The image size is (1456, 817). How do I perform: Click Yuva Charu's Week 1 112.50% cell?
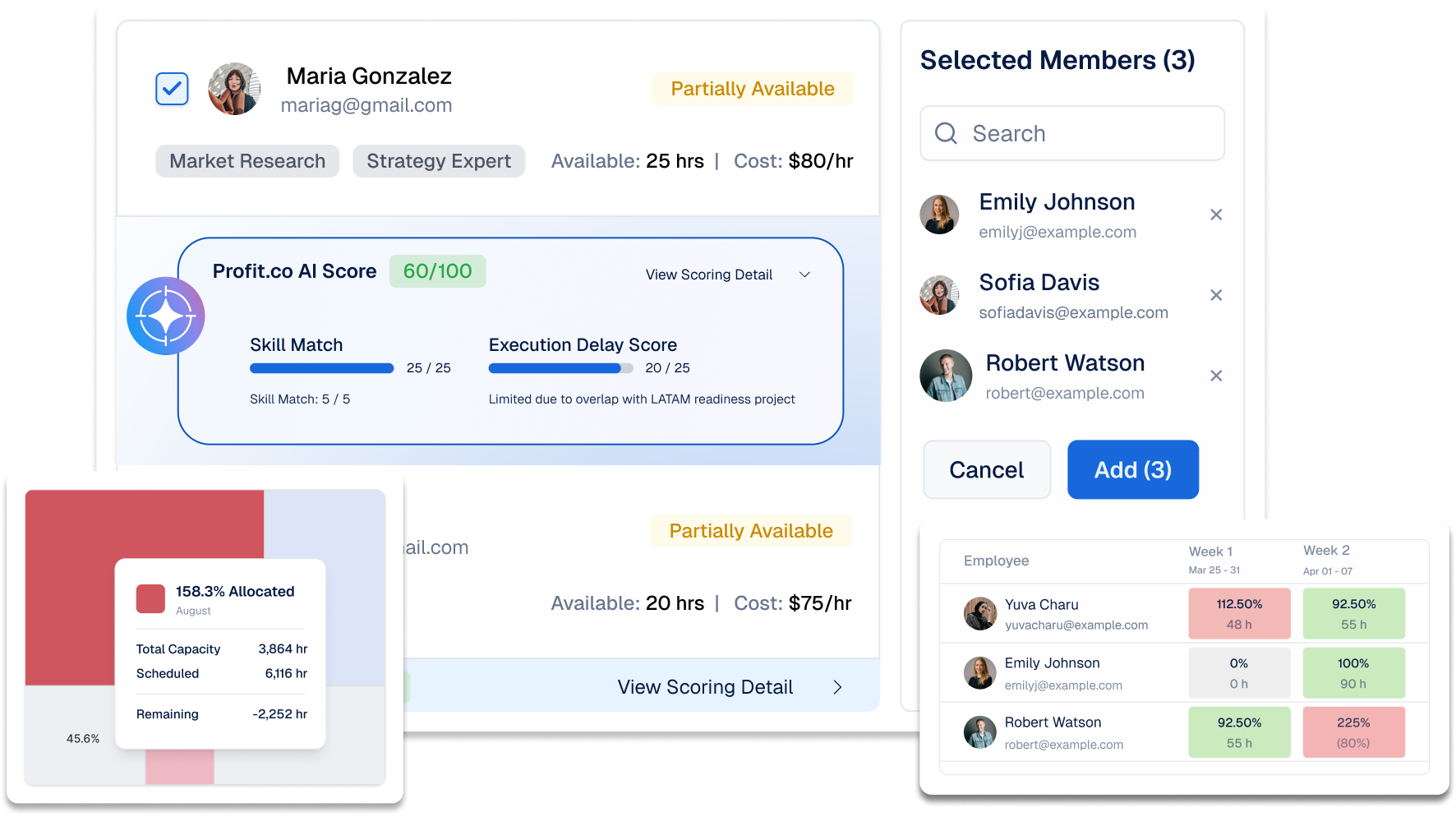(x=1239, y=614)
